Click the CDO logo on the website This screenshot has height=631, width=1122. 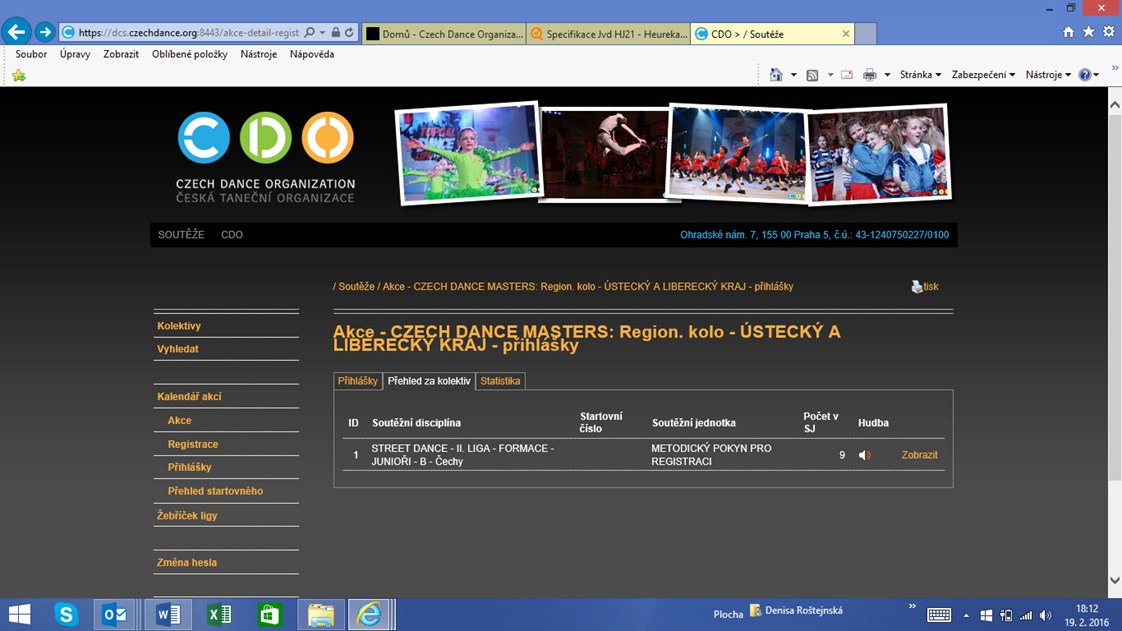click(x=265, y=157)
